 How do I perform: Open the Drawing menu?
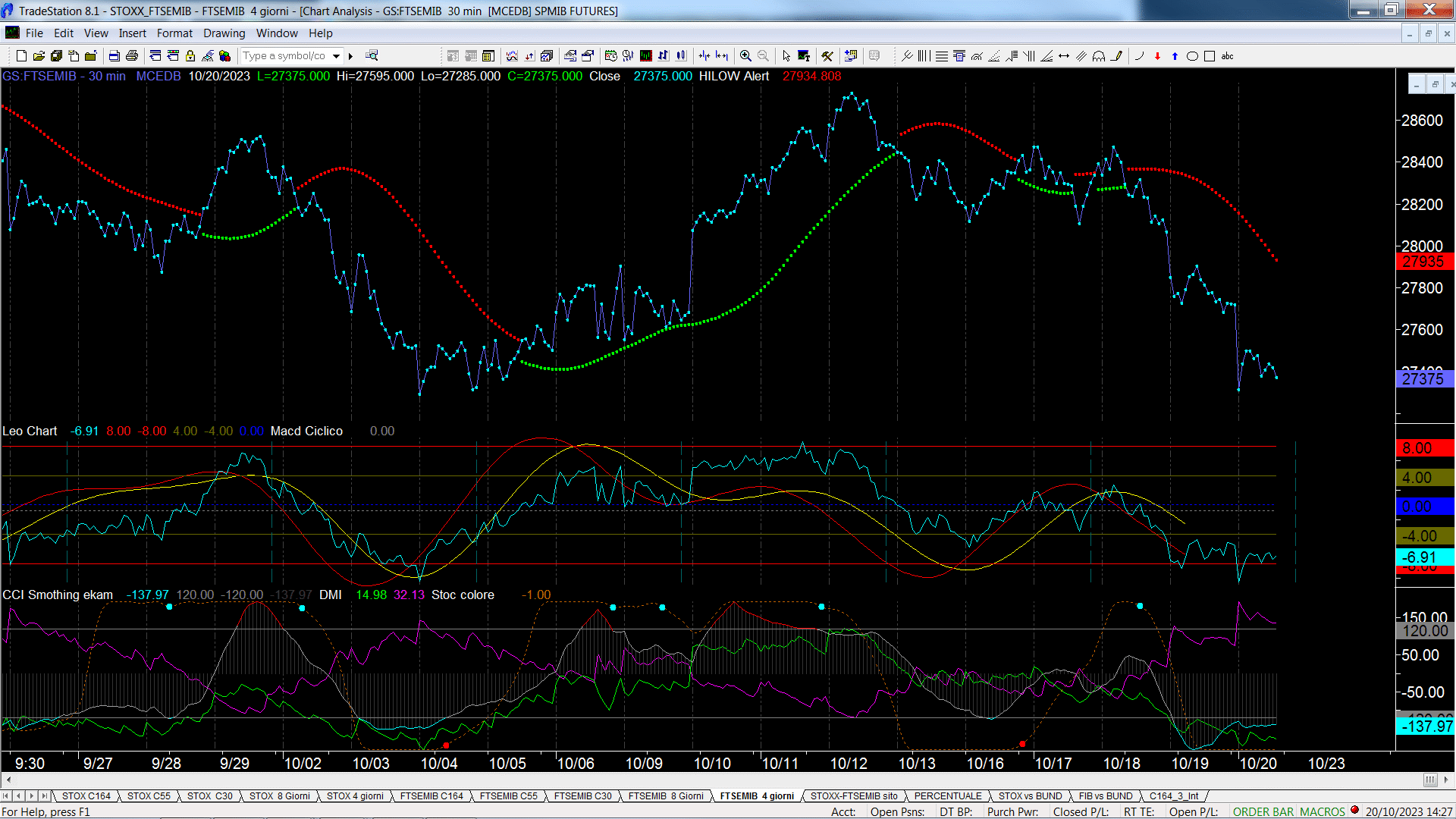[224, 33]
